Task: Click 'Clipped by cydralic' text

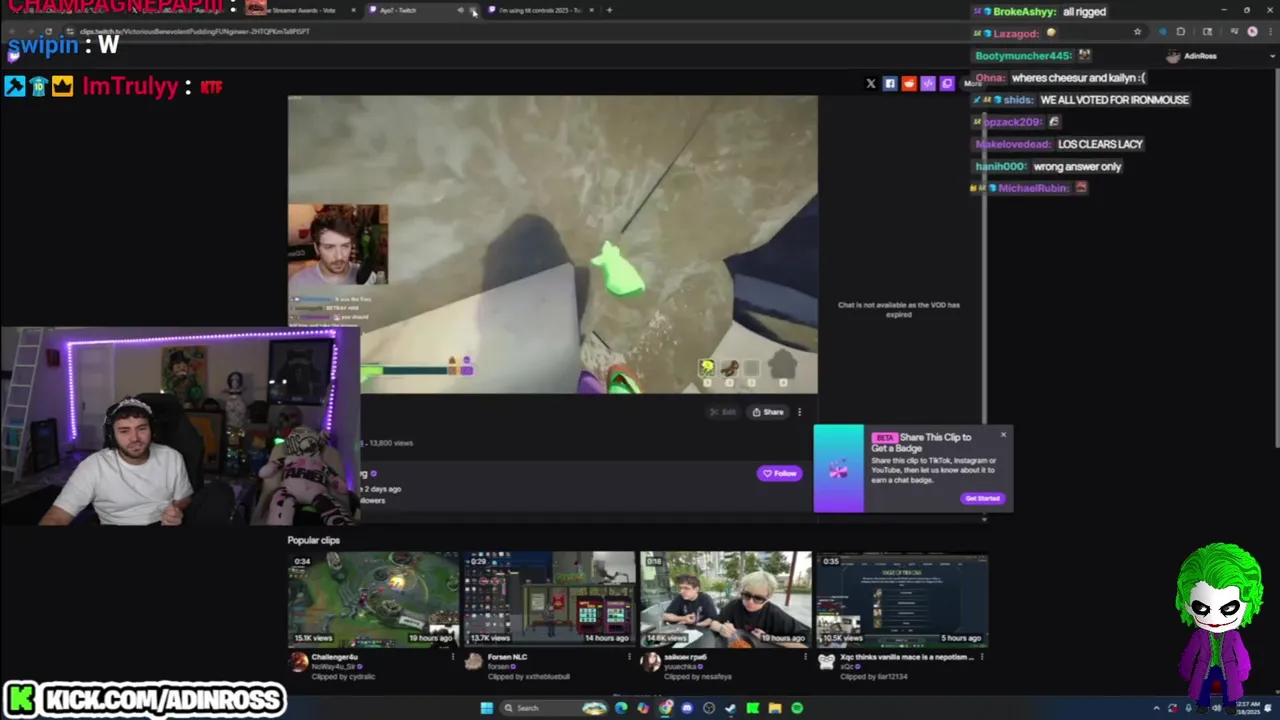Action: 343,677
